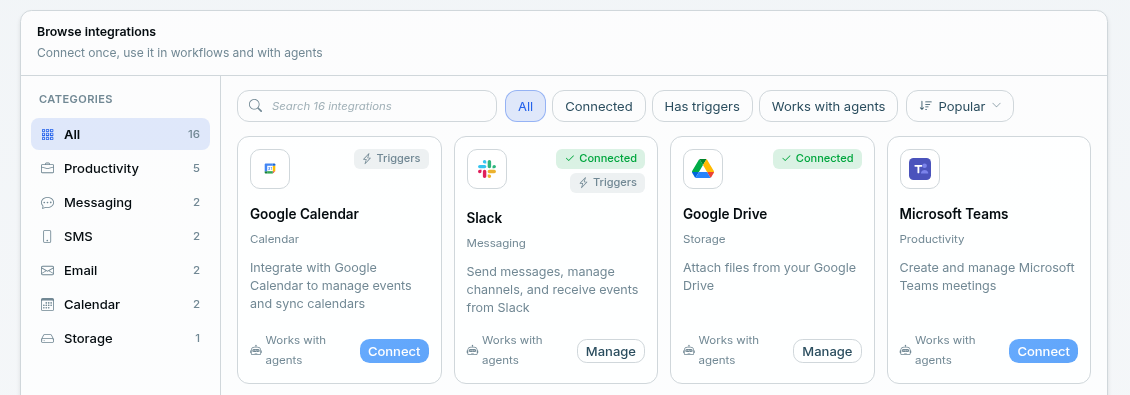The image size is (1130, 395).
Task: Click the Productivity label under Microsoft Teams
Action: [x=932, y=239]
